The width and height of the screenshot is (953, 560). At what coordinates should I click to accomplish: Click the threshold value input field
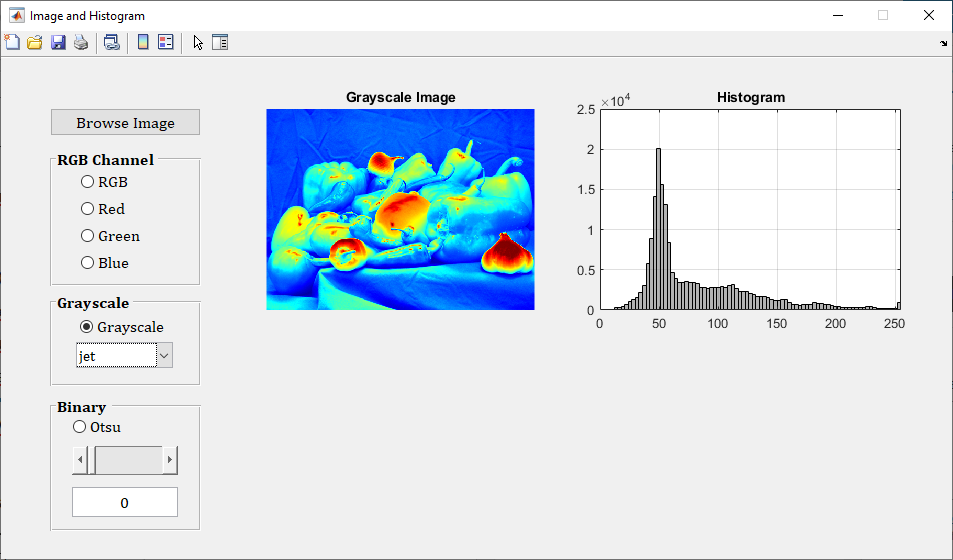(125, 502)
